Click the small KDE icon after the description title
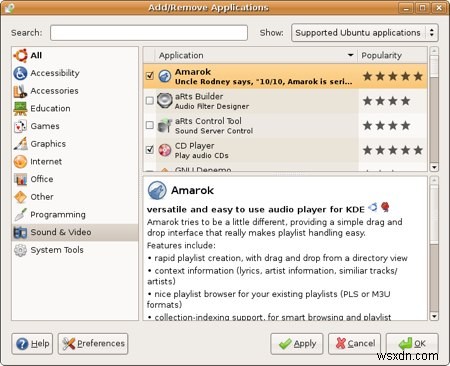The height and width of the screenshot is (366, 450). [x=373, y=208]
